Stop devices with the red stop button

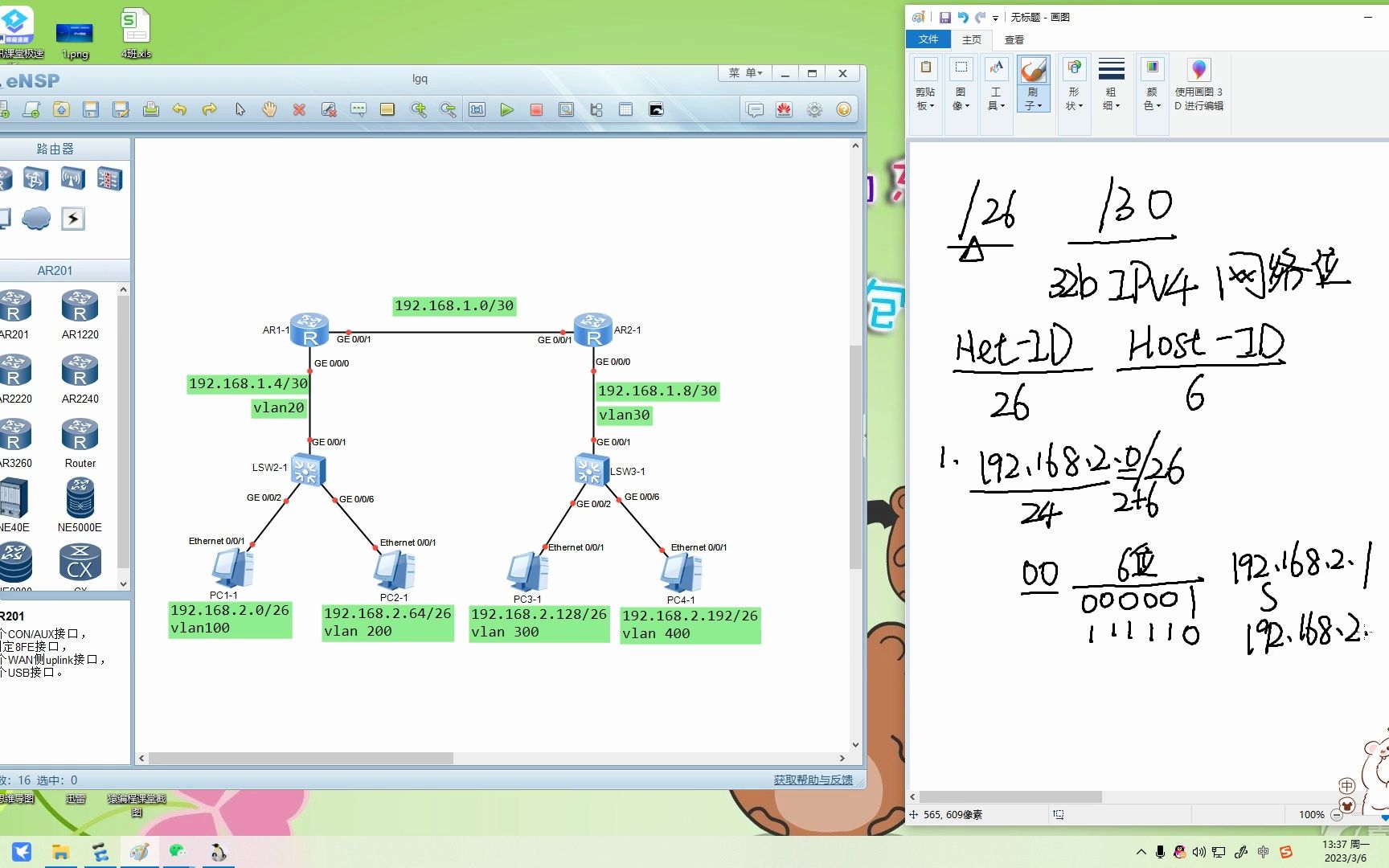click(536, 109)
